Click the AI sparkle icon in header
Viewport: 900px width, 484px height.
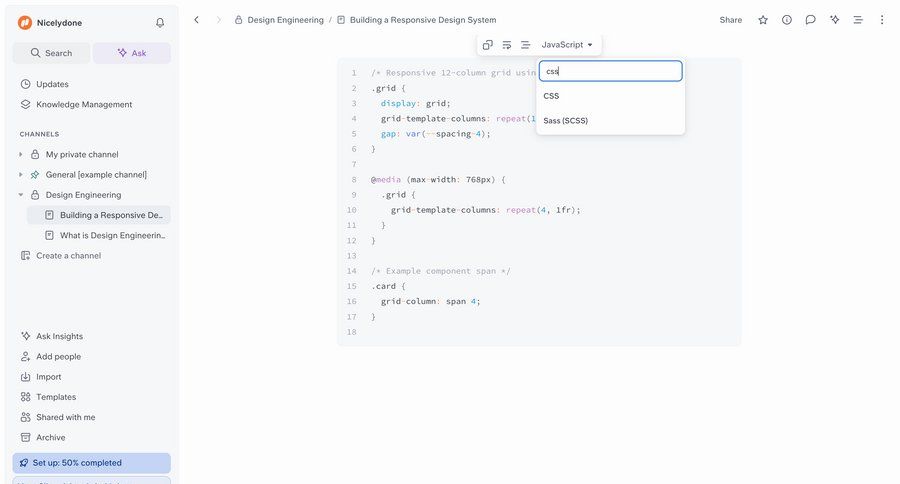tap(834, 20)
